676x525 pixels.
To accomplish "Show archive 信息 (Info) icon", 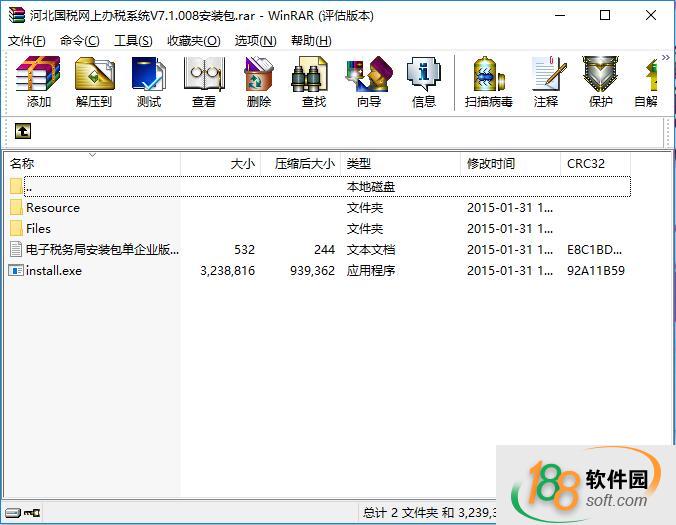I will tap(423, 82).
